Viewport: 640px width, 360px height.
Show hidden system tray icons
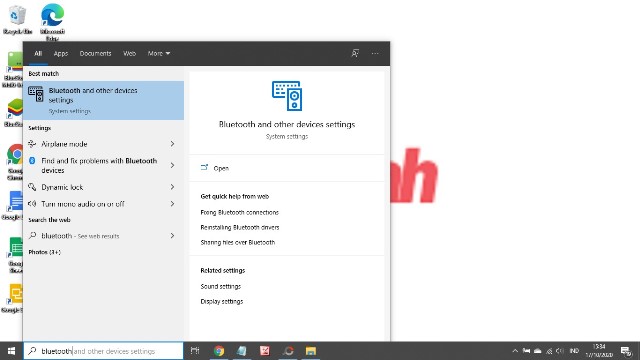(x=515, y=351)
